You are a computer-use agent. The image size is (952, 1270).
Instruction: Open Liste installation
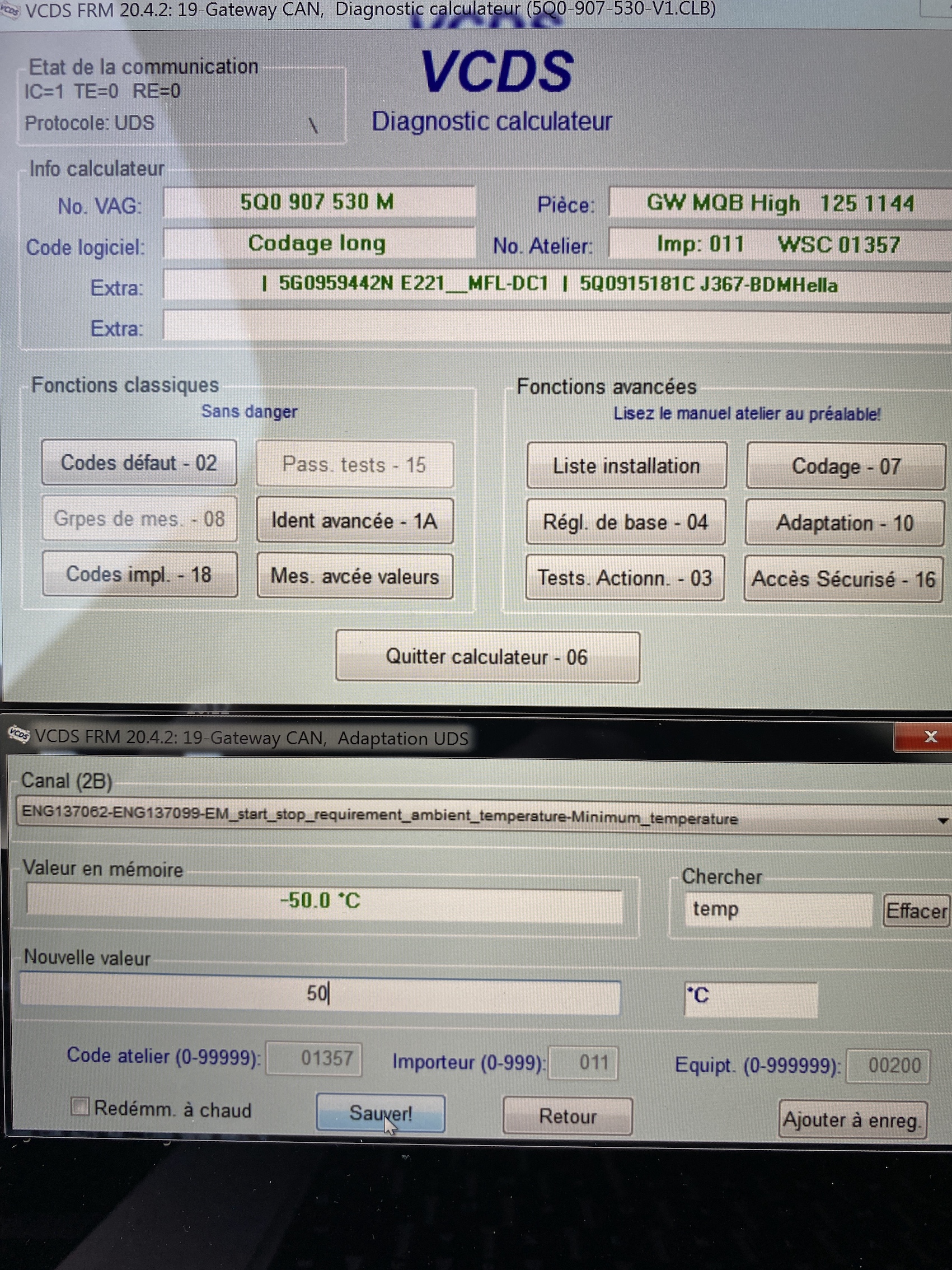tap(627, 466)
